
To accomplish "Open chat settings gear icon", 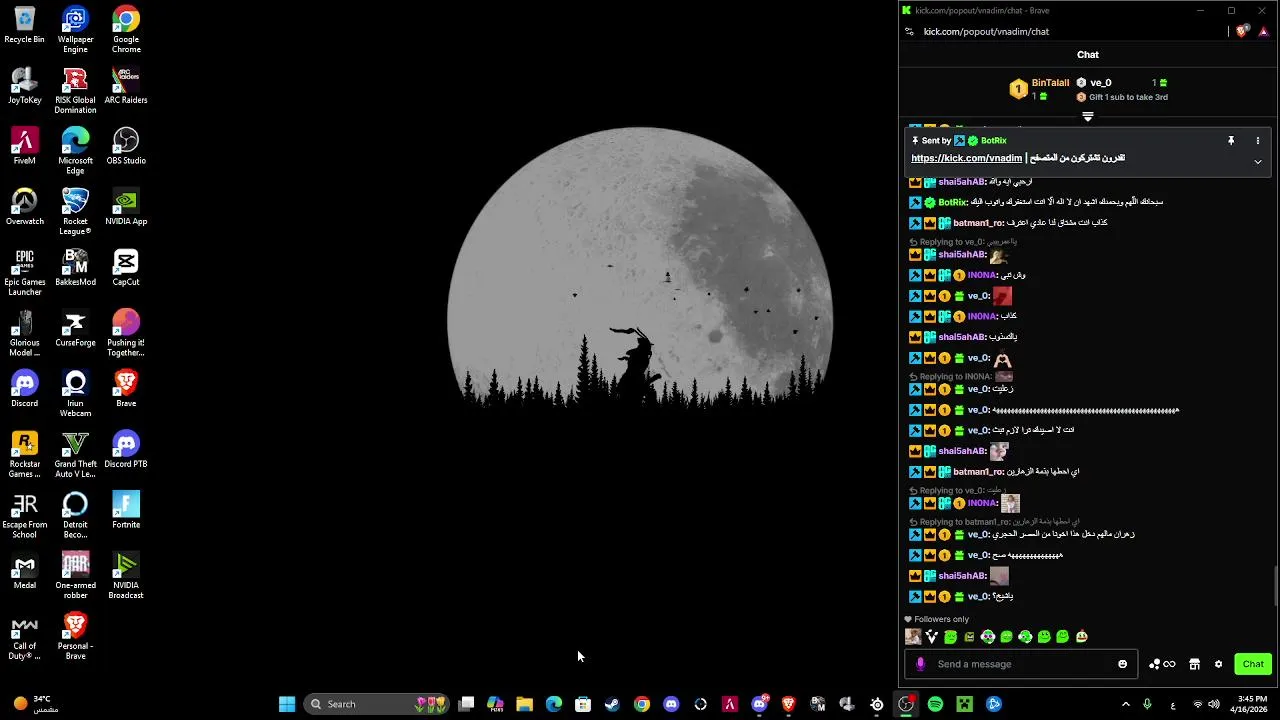I will coord(1218,664).
